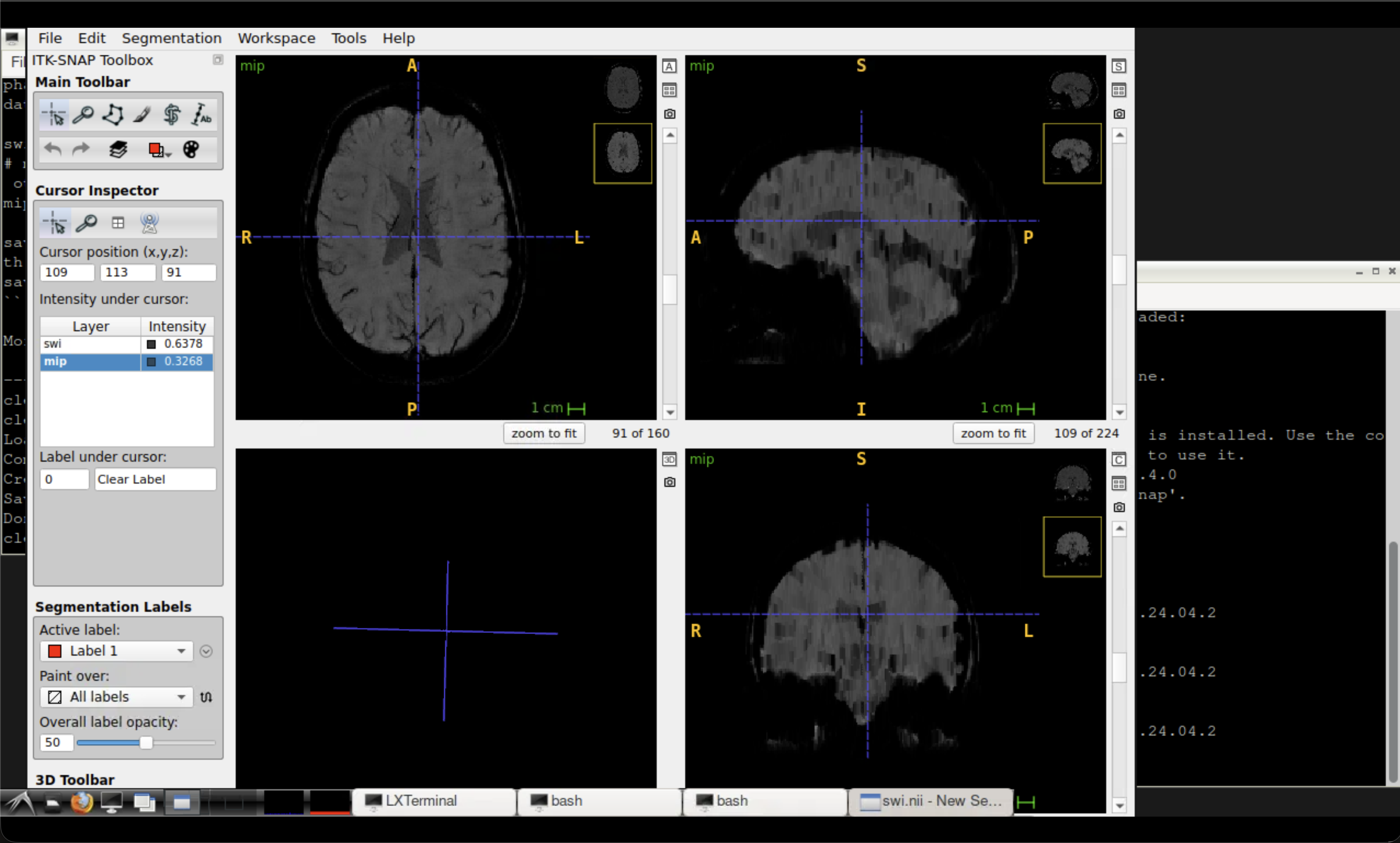The width and height of the screenshot is (1400, 843).
Task: Open the Help menu
Action: [398, 38]
